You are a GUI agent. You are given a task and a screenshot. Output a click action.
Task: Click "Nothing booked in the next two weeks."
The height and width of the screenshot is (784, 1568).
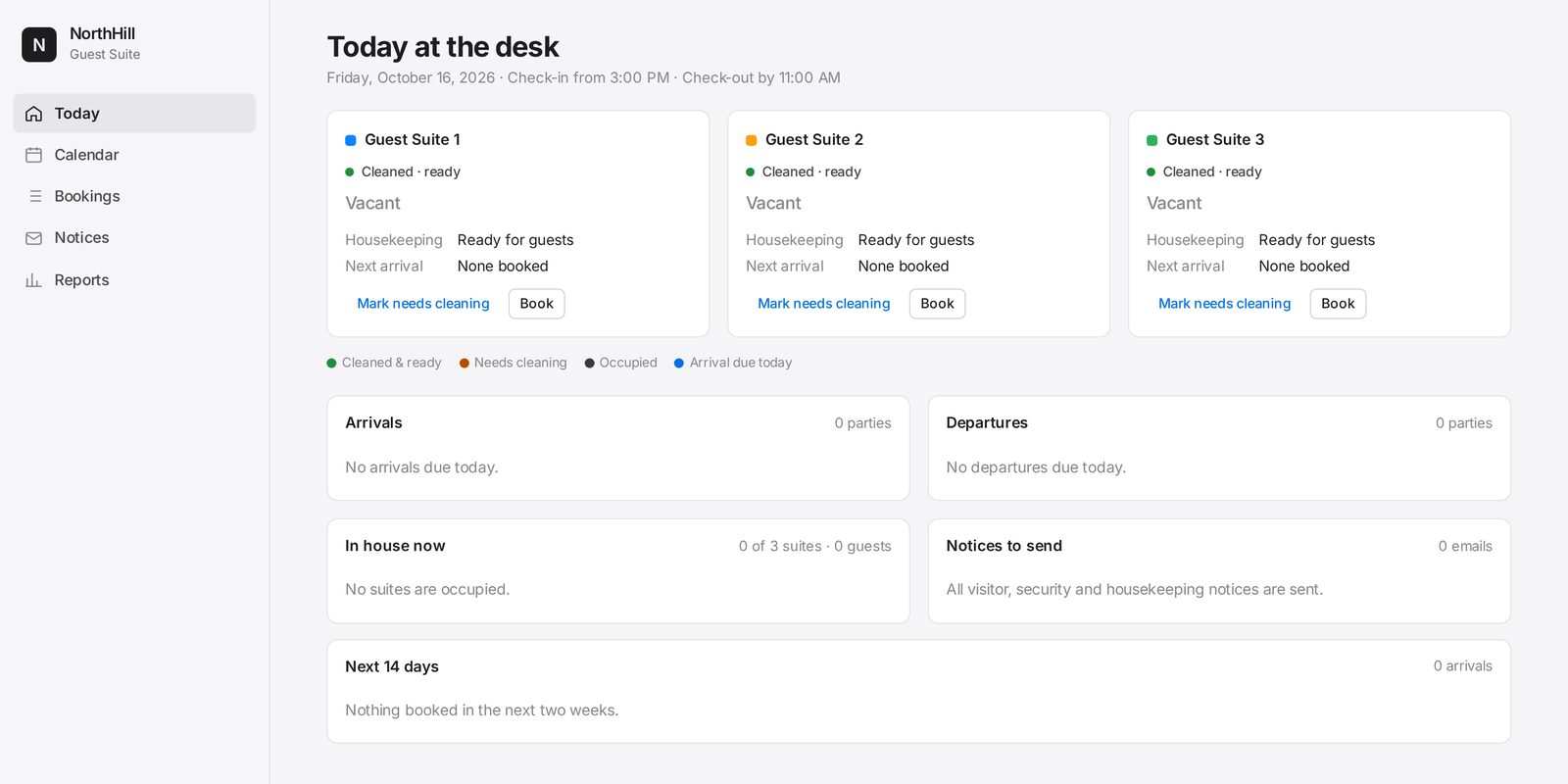[482, 710]
